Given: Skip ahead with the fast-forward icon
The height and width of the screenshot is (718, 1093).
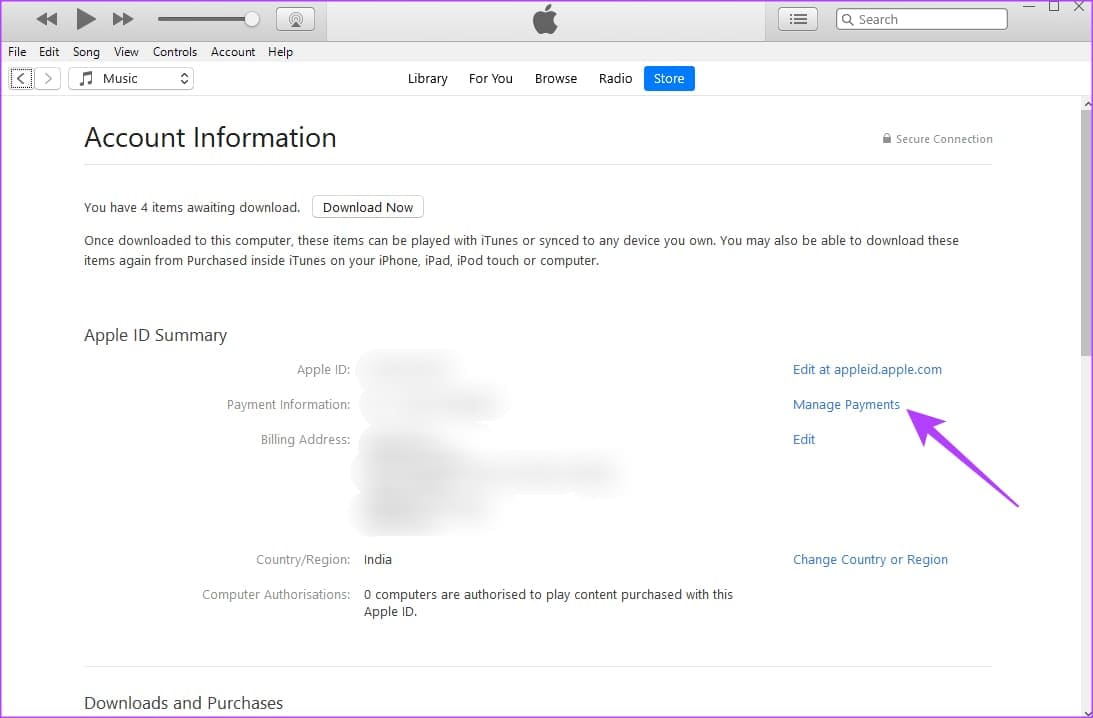Looking at the screenshot, I should click(123, 19).
